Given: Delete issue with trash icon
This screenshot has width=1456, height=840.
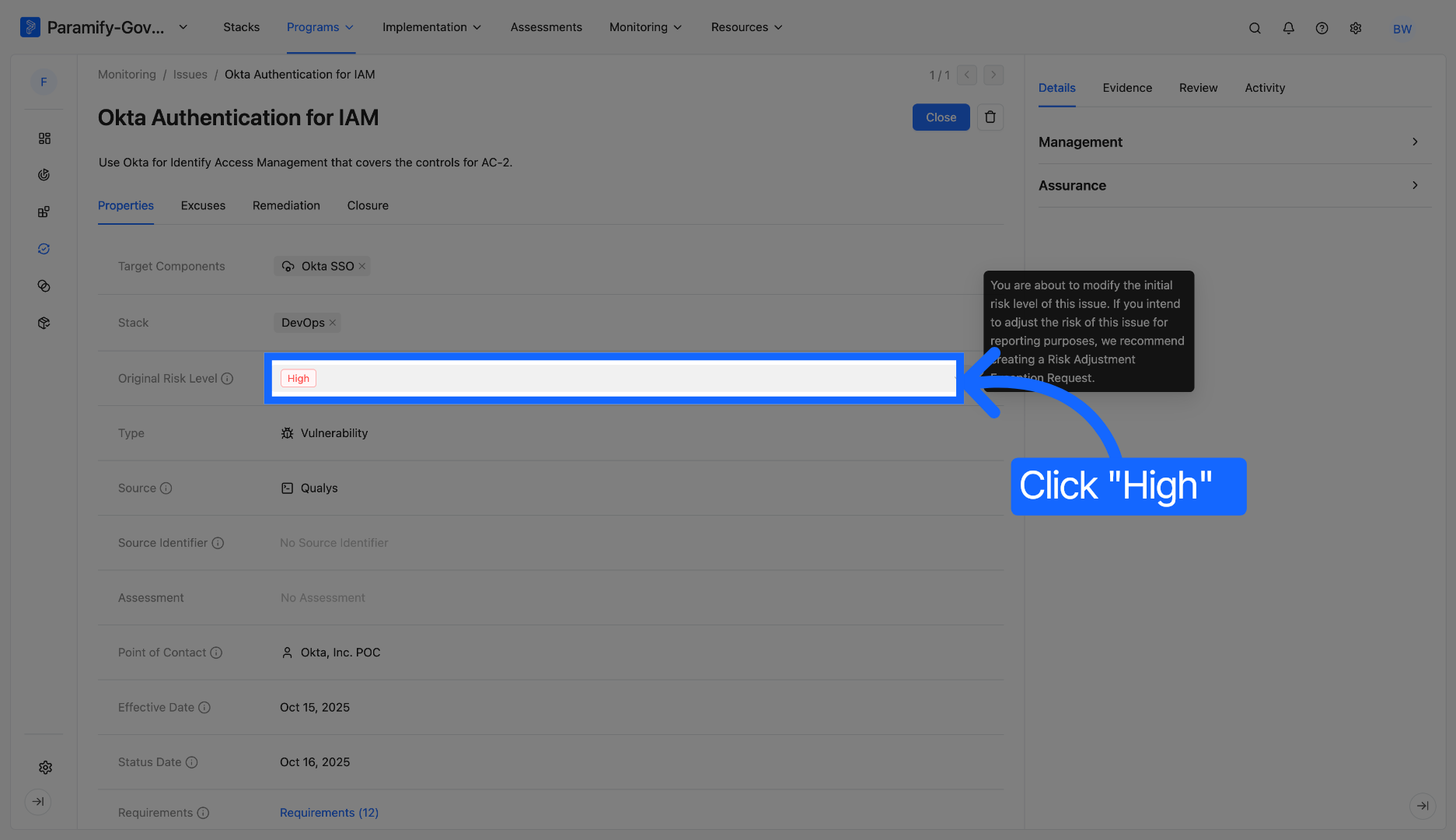Looking at the screenshot, I should pos(990,117).
